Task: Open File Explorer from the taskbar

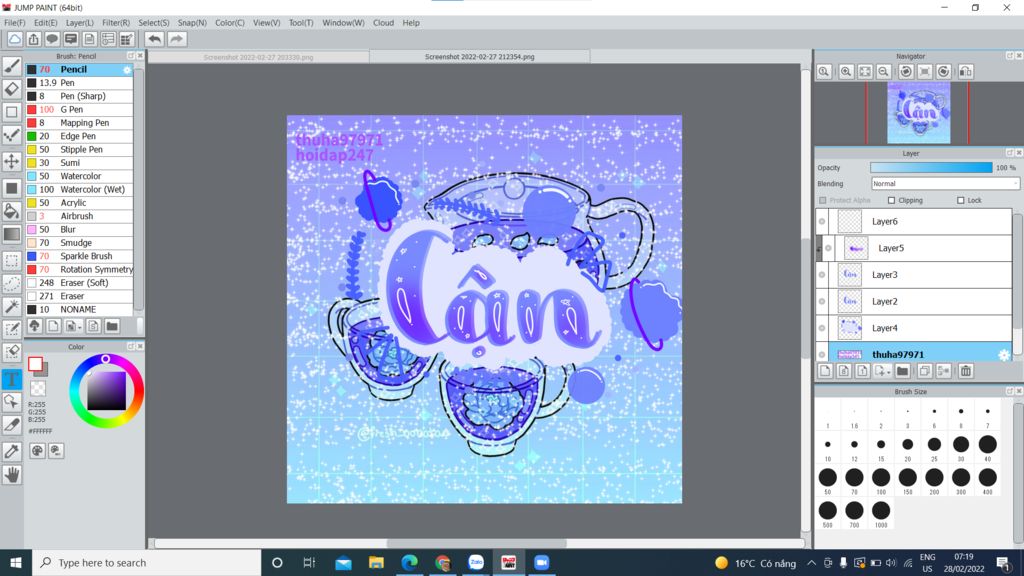Action: pyautogui.click(x=376, y=562)
